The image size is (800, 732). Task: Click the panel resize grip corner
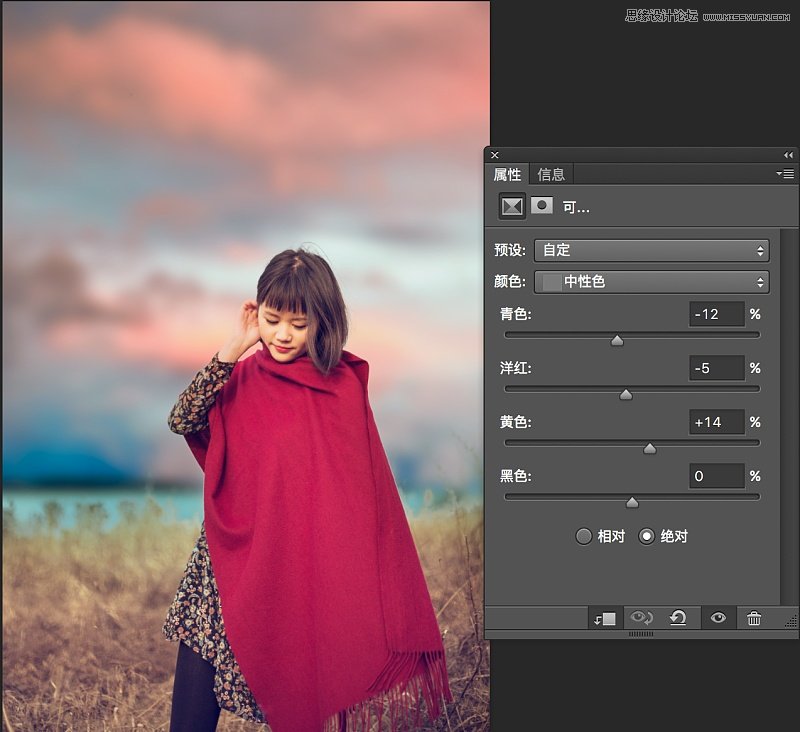coord(791,620)
